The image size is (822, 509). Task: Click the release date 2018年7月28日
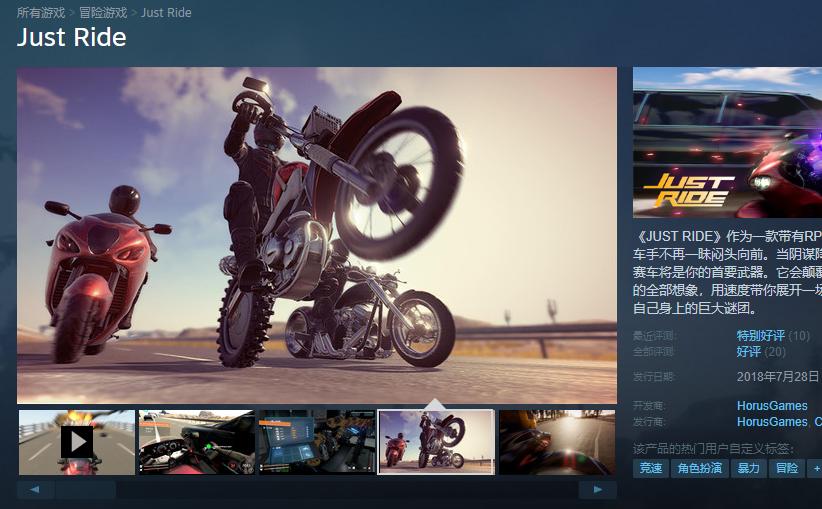[777, 377]
